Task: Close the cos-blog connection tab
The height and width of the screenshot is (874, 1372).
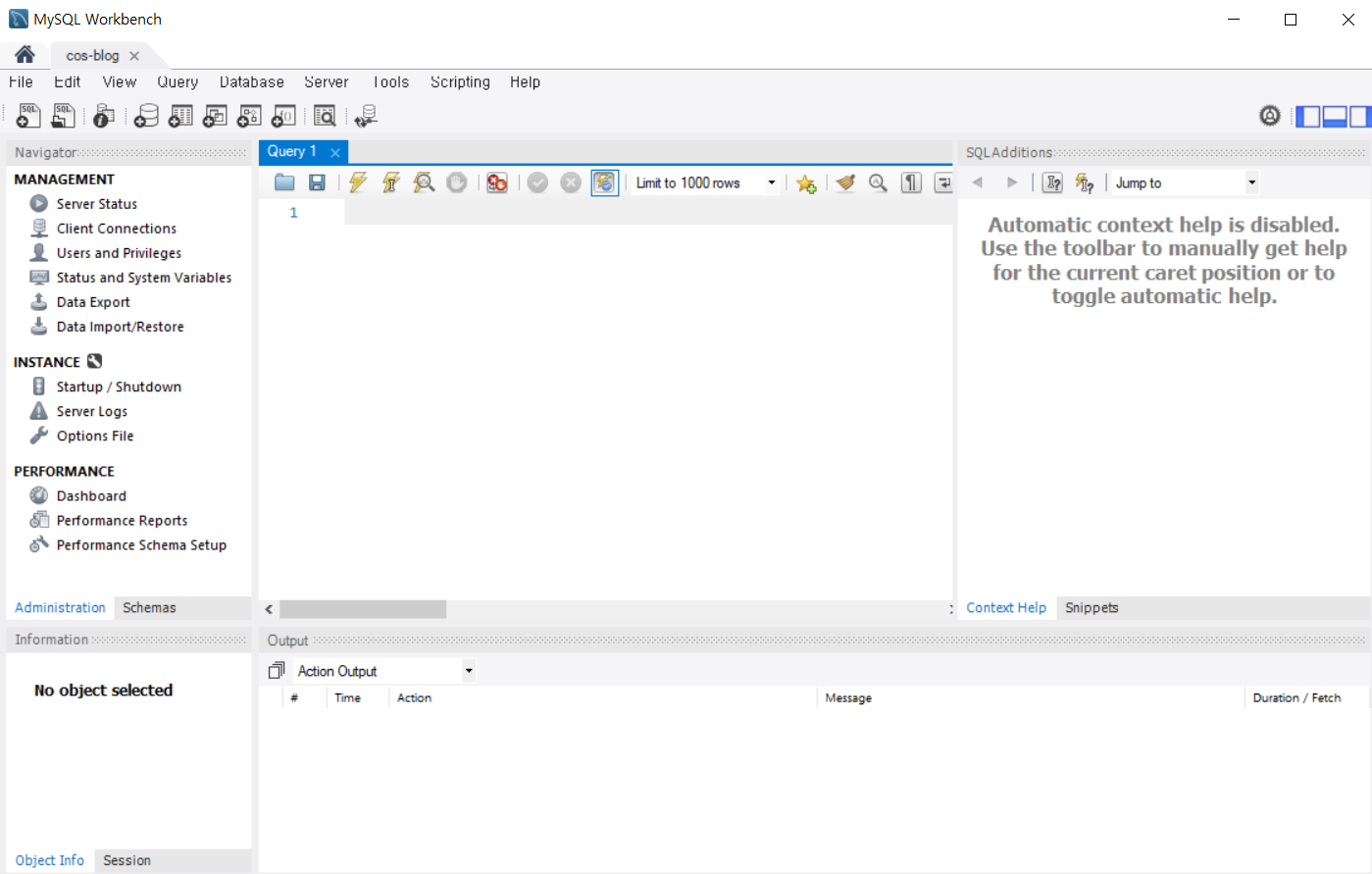Action: pyautogui.click(x=134, y=56)
